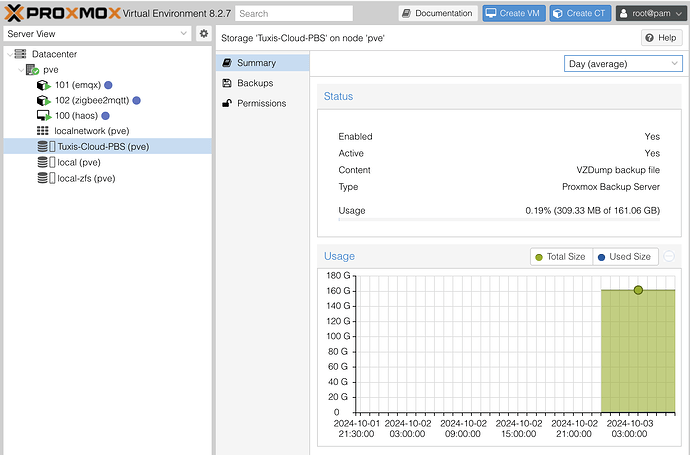This screenshot has height=455, width=690.
Task: Click the root@pam user icon
Action: coord(624,13)
